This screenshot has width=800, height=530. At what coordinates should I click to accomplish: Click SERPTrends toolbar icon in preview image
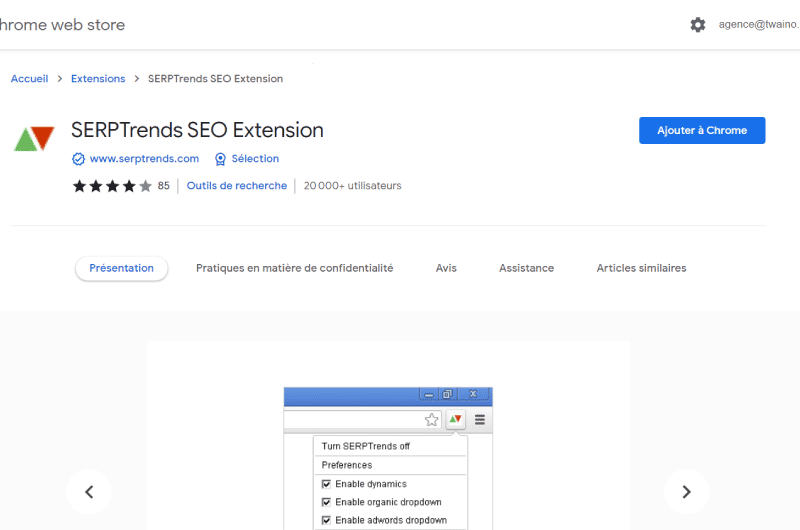point(455,419)
